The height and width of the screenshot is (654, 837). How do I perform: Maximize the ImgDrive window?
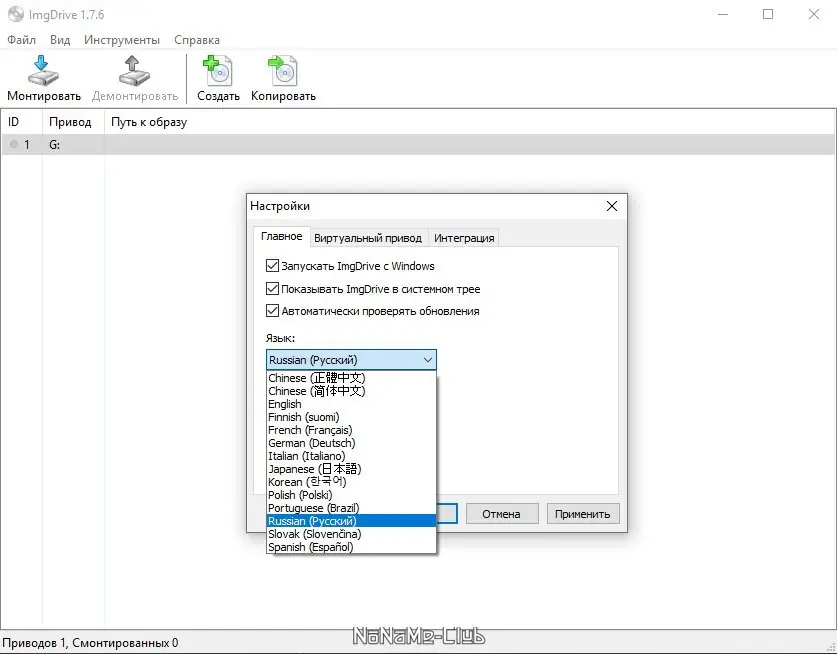[768, 14]
